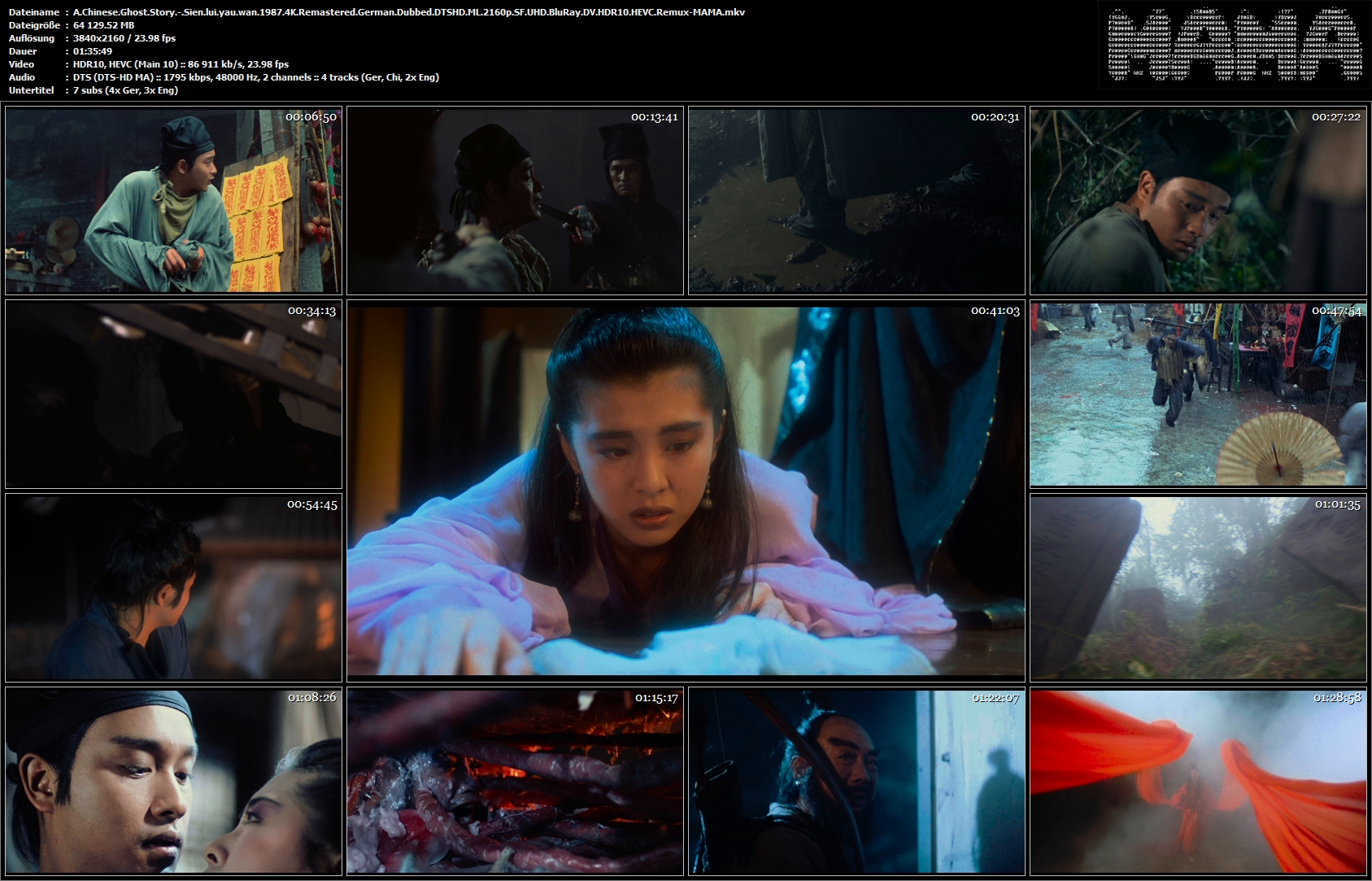Open the thumbnail at 00:06:50
Viewport: 1372px width, 881px height.
[173, 200]
